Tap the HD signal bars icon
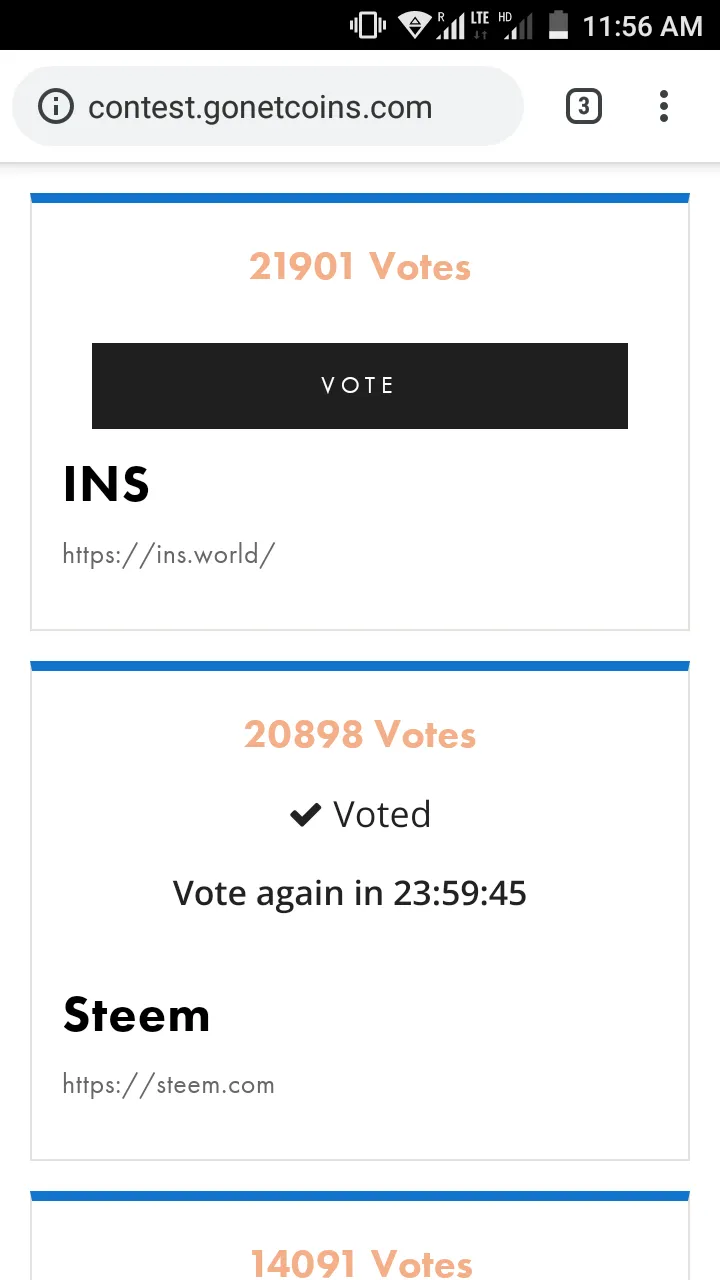This screenshot has height=1280, width=720. pyautogui.click(x=516, y=25)
